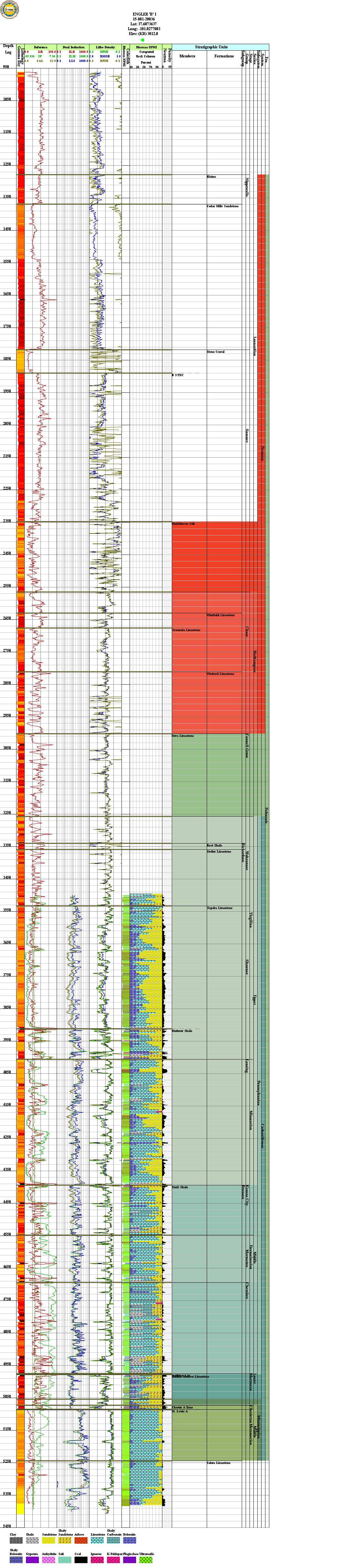
Task: Click the survey logo in the corner
Action: click(10, 9)
